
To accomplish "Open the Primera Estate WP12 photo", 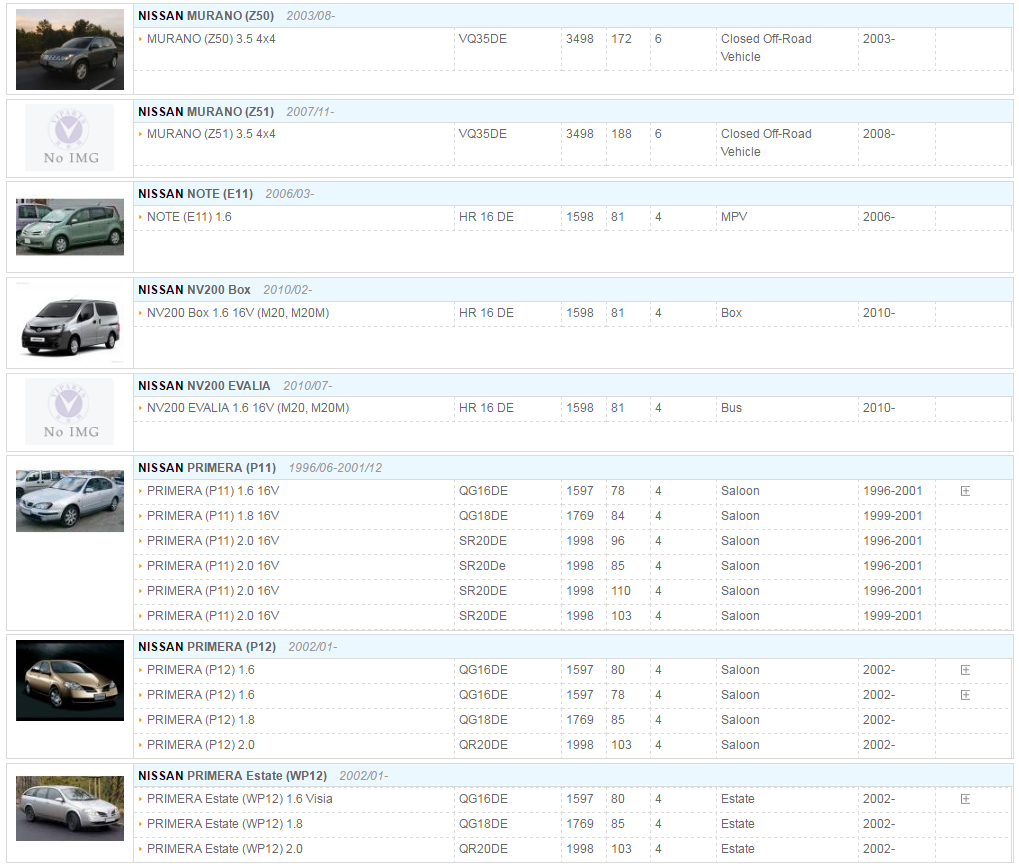I will [70, 809].
